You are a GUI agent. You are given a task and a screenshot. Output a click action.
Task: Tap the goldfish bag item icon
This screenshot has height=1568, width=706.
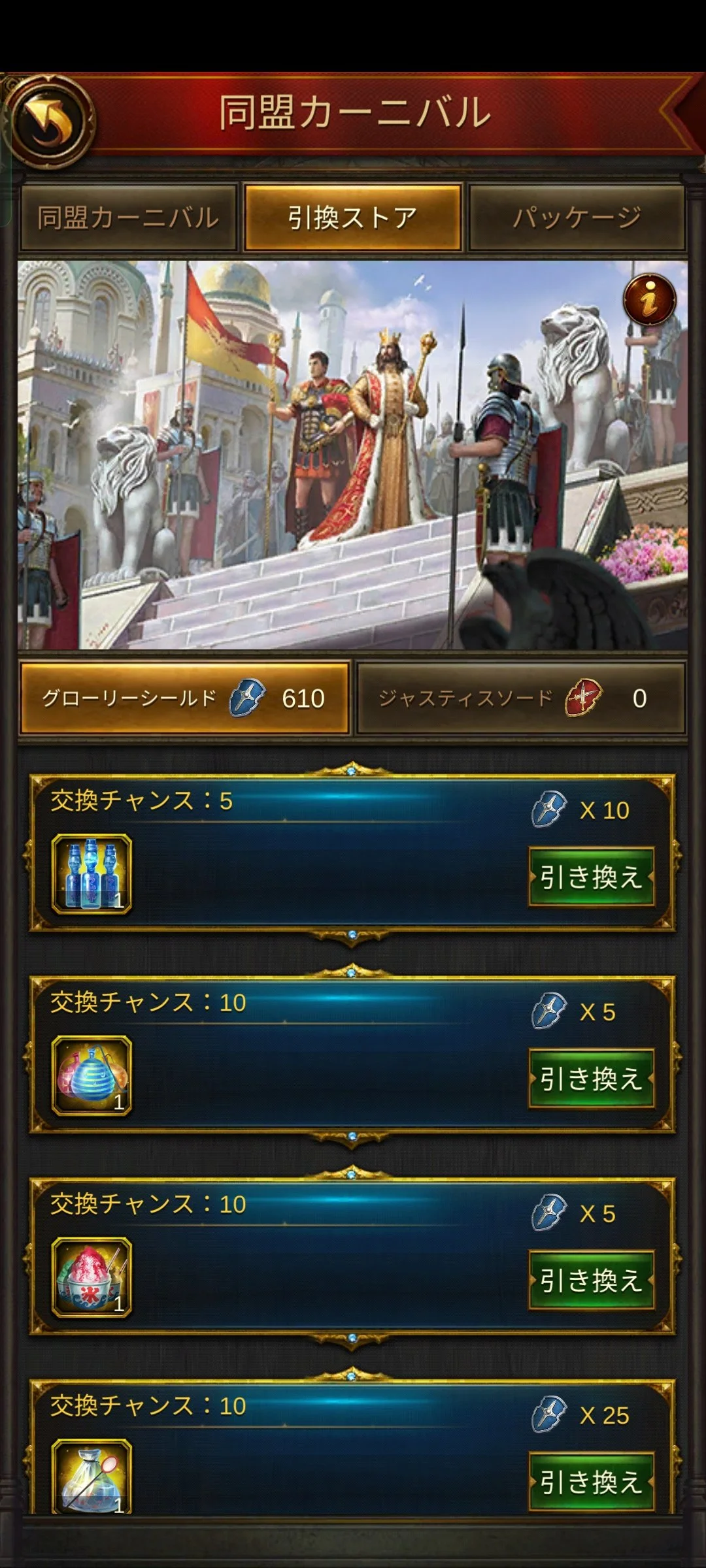(92, 1476)
